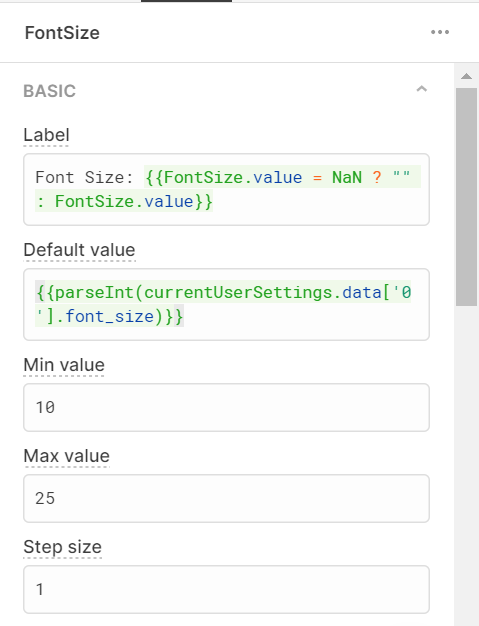Image resolution: width=479 pixels, height=626 pixels.
Task: Click the Max value property name
Action: (x=66, y=456)
